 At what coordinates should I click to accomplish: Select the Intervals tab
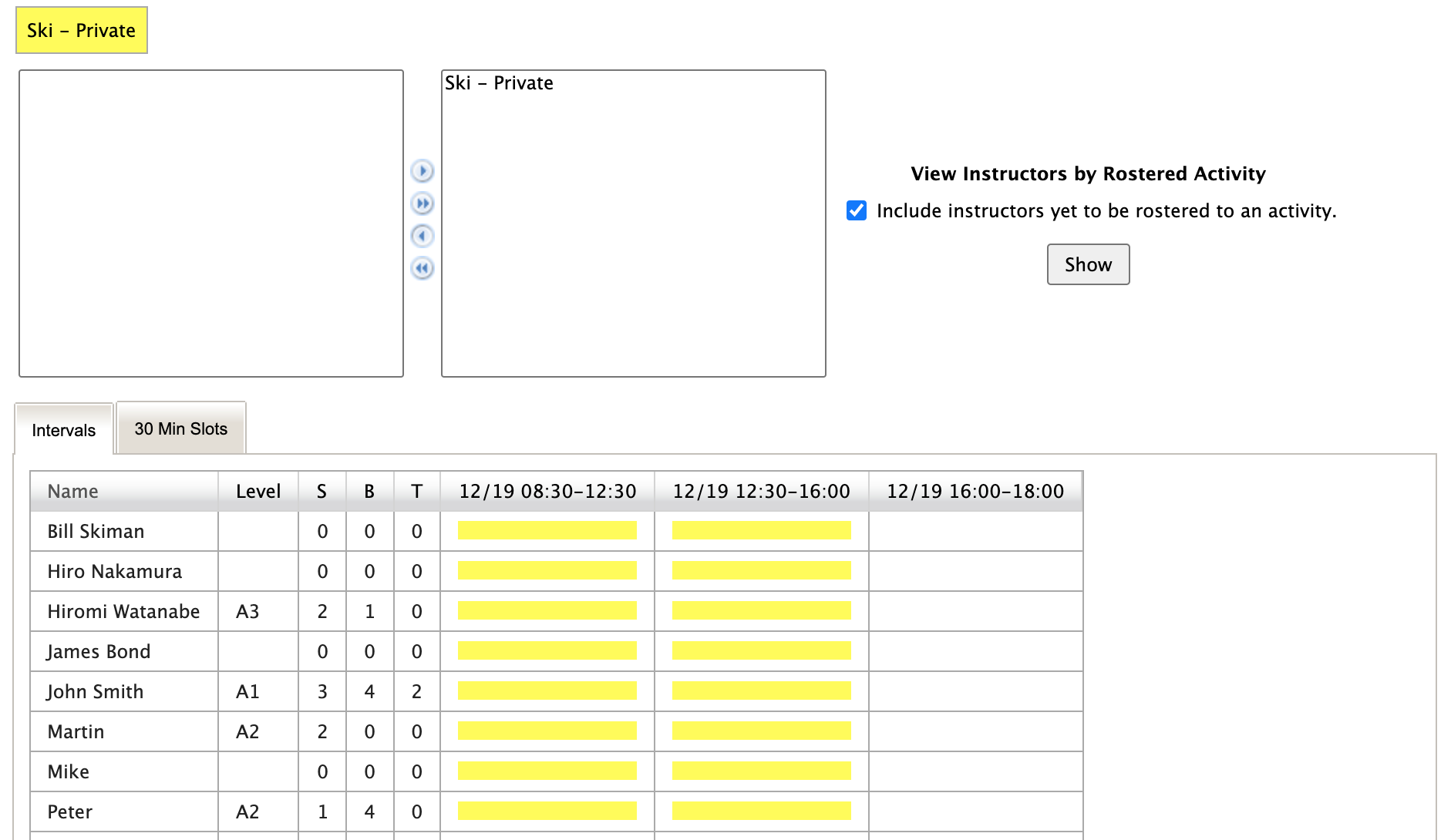click(64, 430)
